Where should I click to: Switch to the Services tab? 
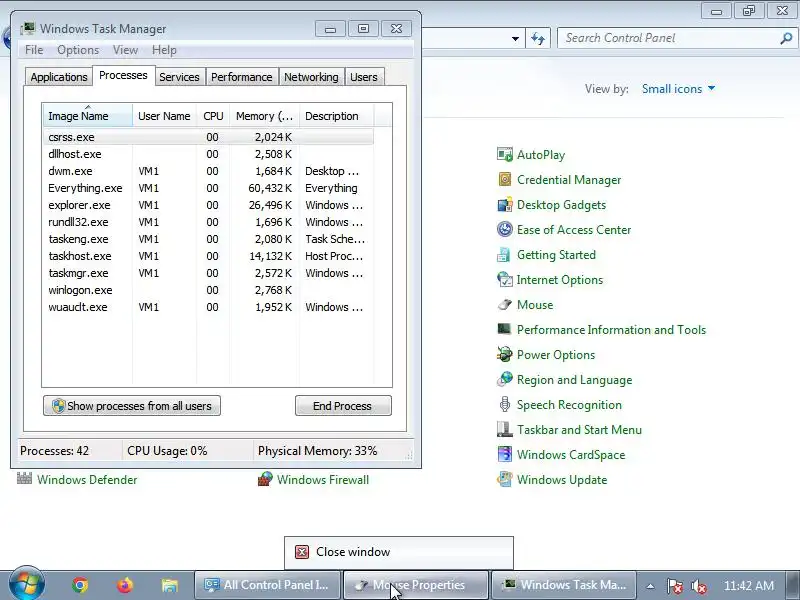[179, 77]
